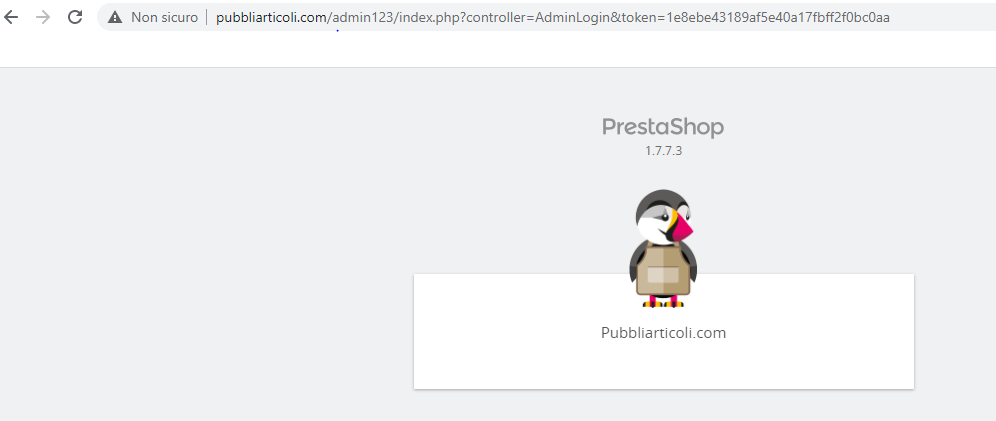Click the puffin mascot's brown apron
The height and width of the screenshot is (421, 996).
[663, 271]
